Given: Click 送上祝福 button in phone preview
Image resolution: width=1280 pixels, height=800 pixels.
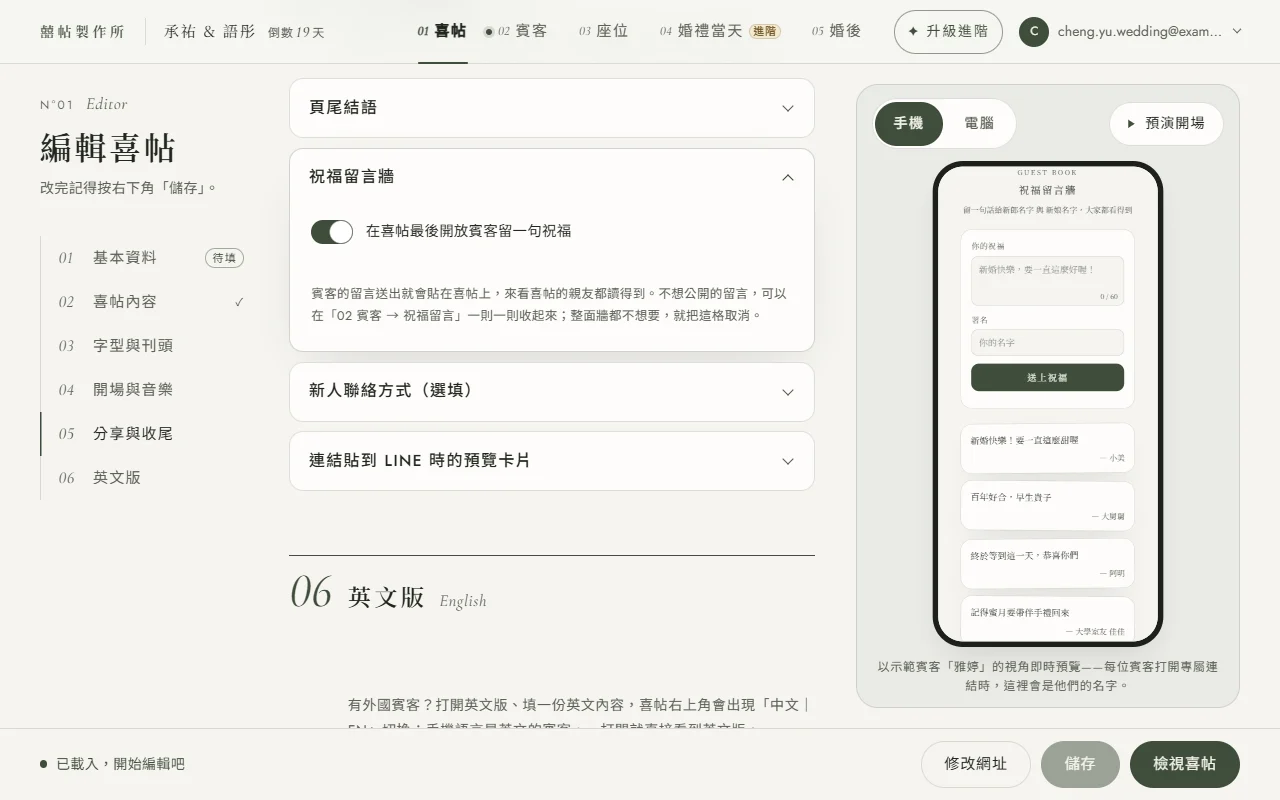Looking at the screenshot, I should (1047, 378).
